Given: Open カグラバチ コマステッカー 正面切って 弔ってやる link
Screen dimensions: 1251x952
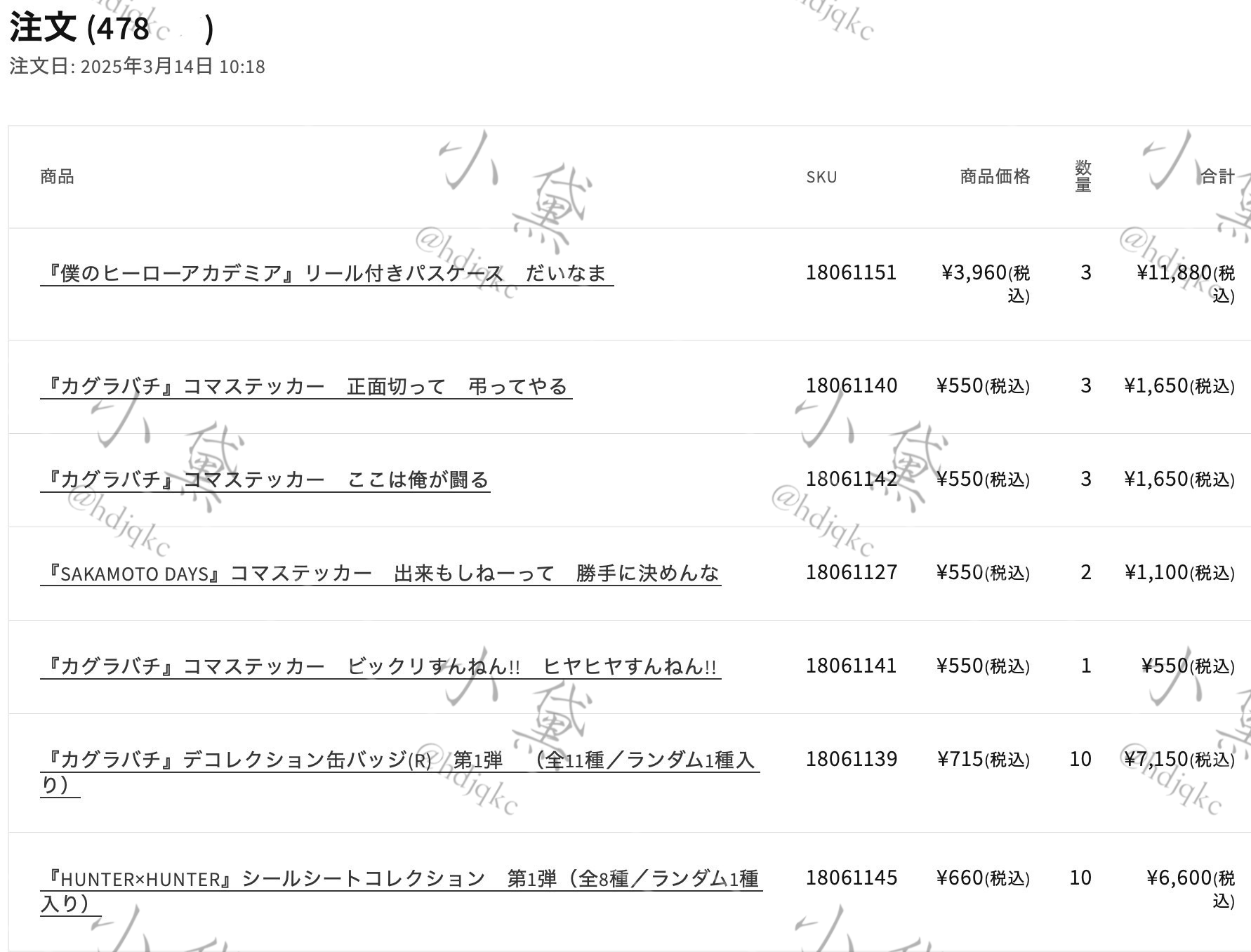Looking at the screenshot, I should pyautogui.click(x=306, y=387).
